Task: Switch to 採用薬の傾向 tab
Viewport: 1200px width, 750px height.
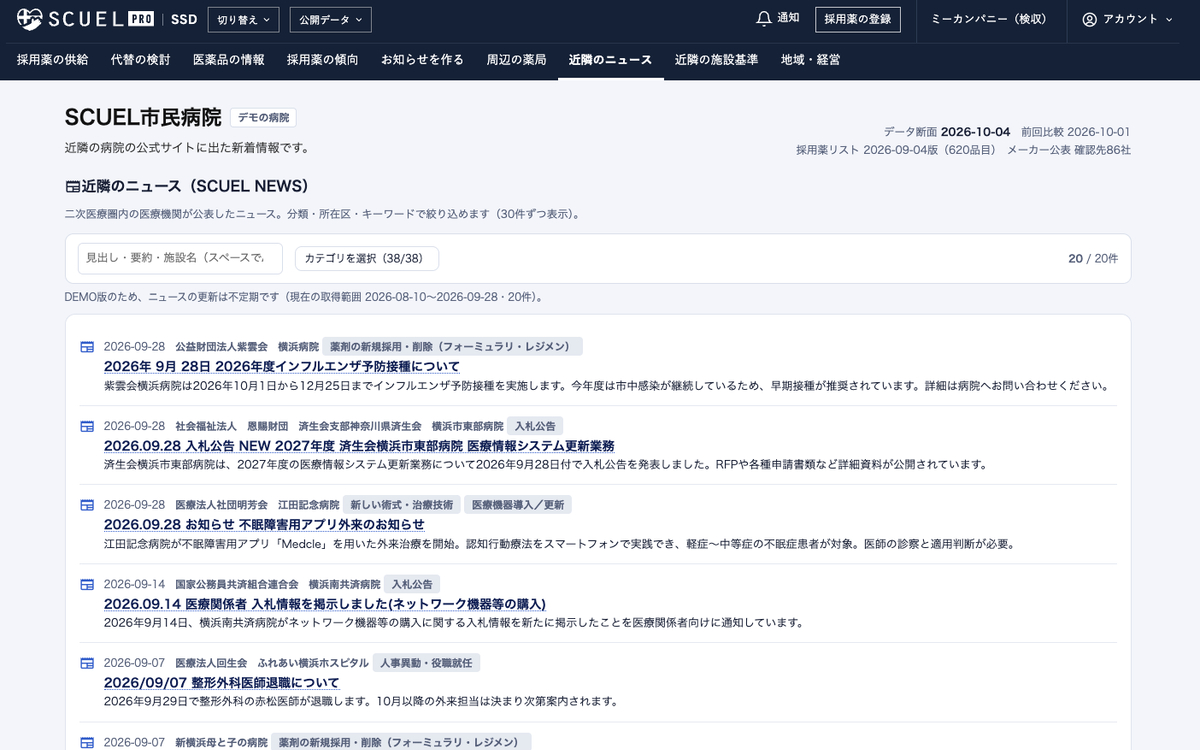Action: [x=323, y=59]
